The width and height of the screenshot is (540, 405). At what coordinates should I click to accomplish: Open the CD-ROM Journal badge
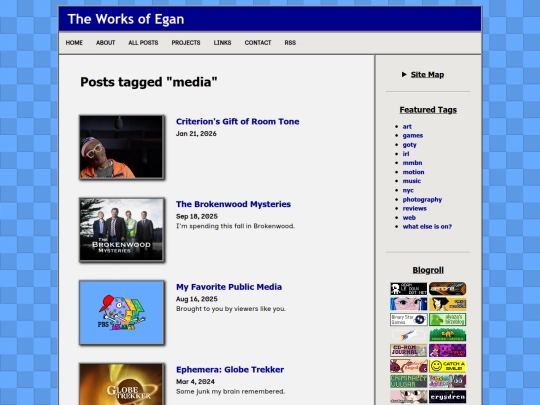[408, 351]
